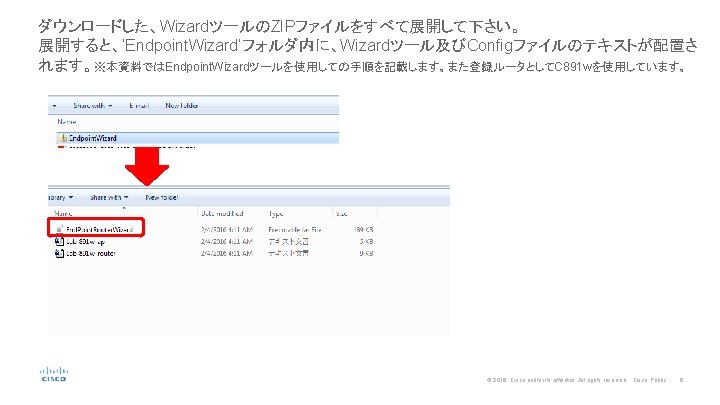This screenshot has height=405, width=720.
Task: Click 'New folder' in the lower Explorer toolbar
Action: [x=162, y=197]
